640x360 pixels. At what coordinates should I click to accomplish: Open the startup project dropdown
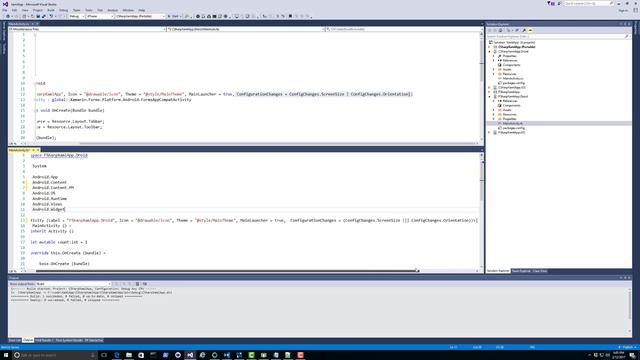pyautogui.click(x=140, y=16)
